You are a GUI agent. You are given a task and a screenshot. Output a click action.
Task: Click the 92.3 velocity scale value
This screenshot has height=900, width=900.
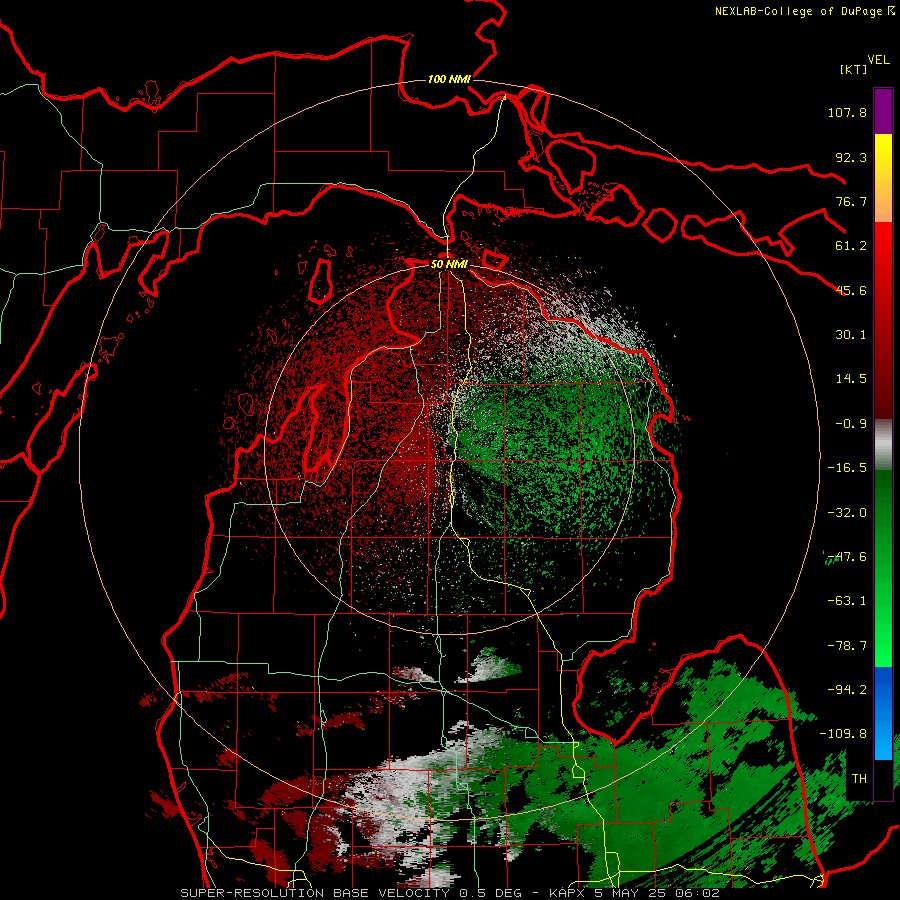(851, 157)
